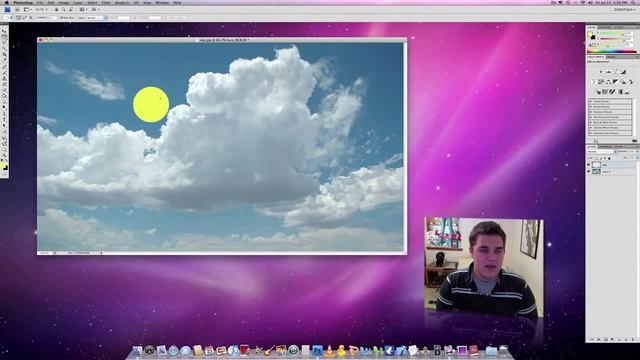
Task: Select the Crop tool
Action: tap(4, 54)
